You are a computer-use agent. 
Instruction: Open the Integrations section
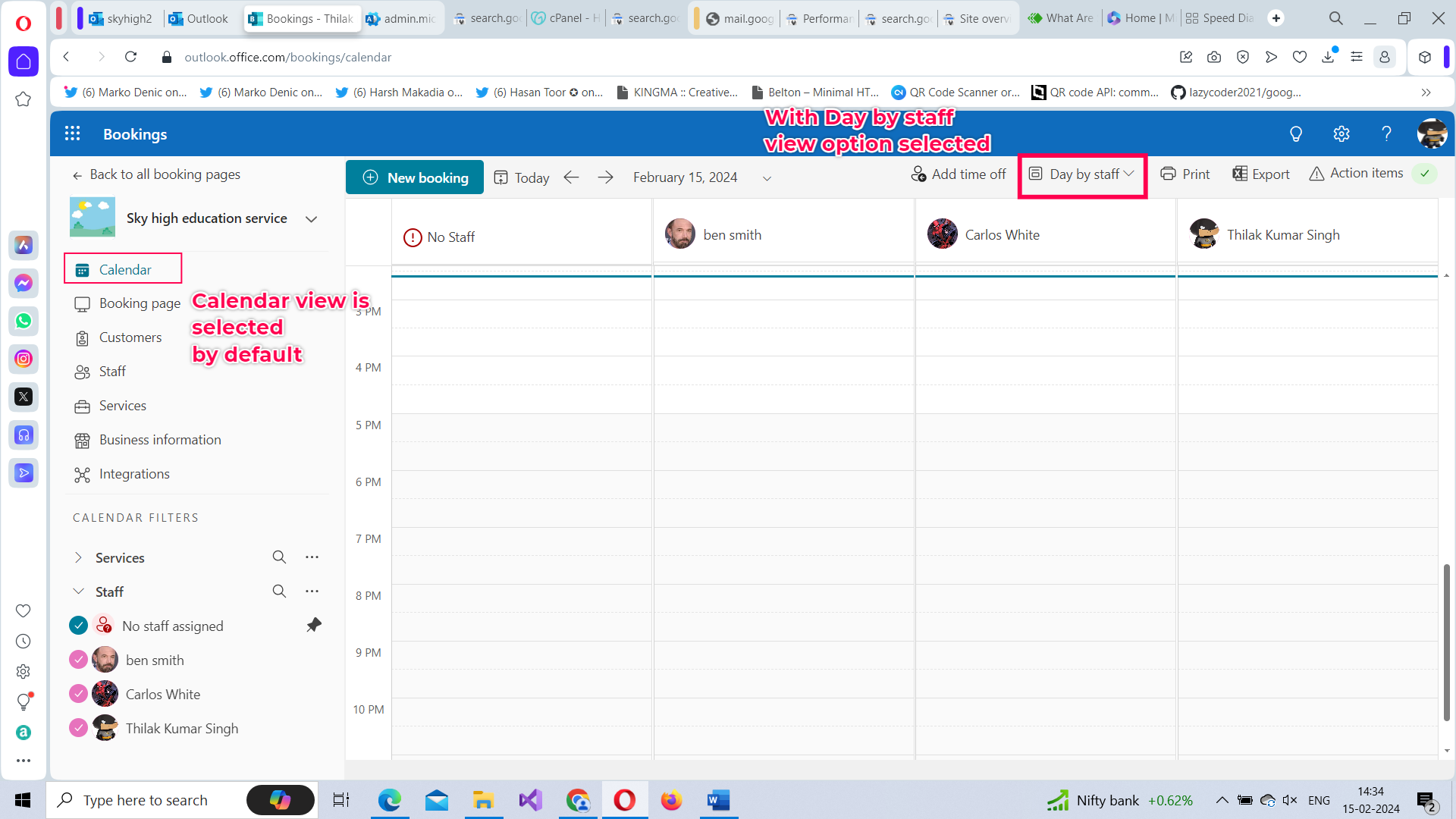134,473
